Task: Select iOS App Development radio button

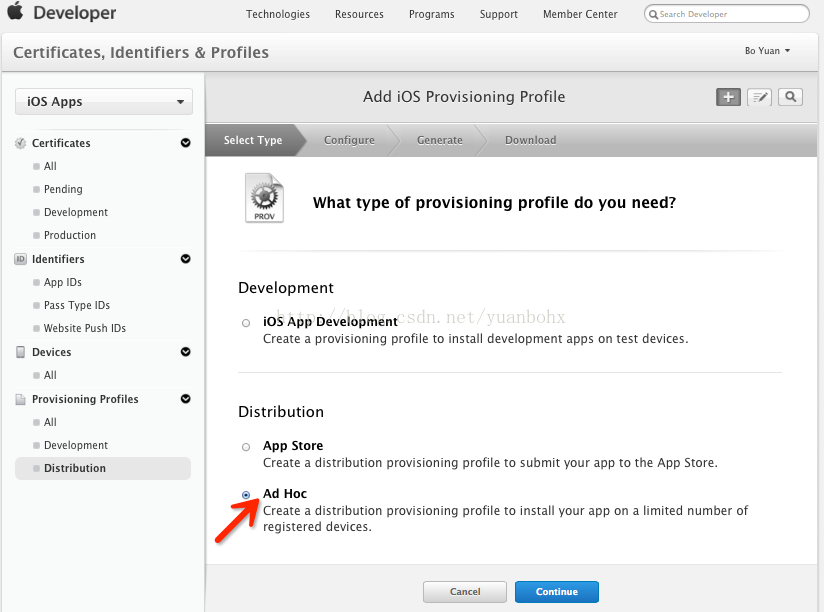Action: tap(246, 323)
